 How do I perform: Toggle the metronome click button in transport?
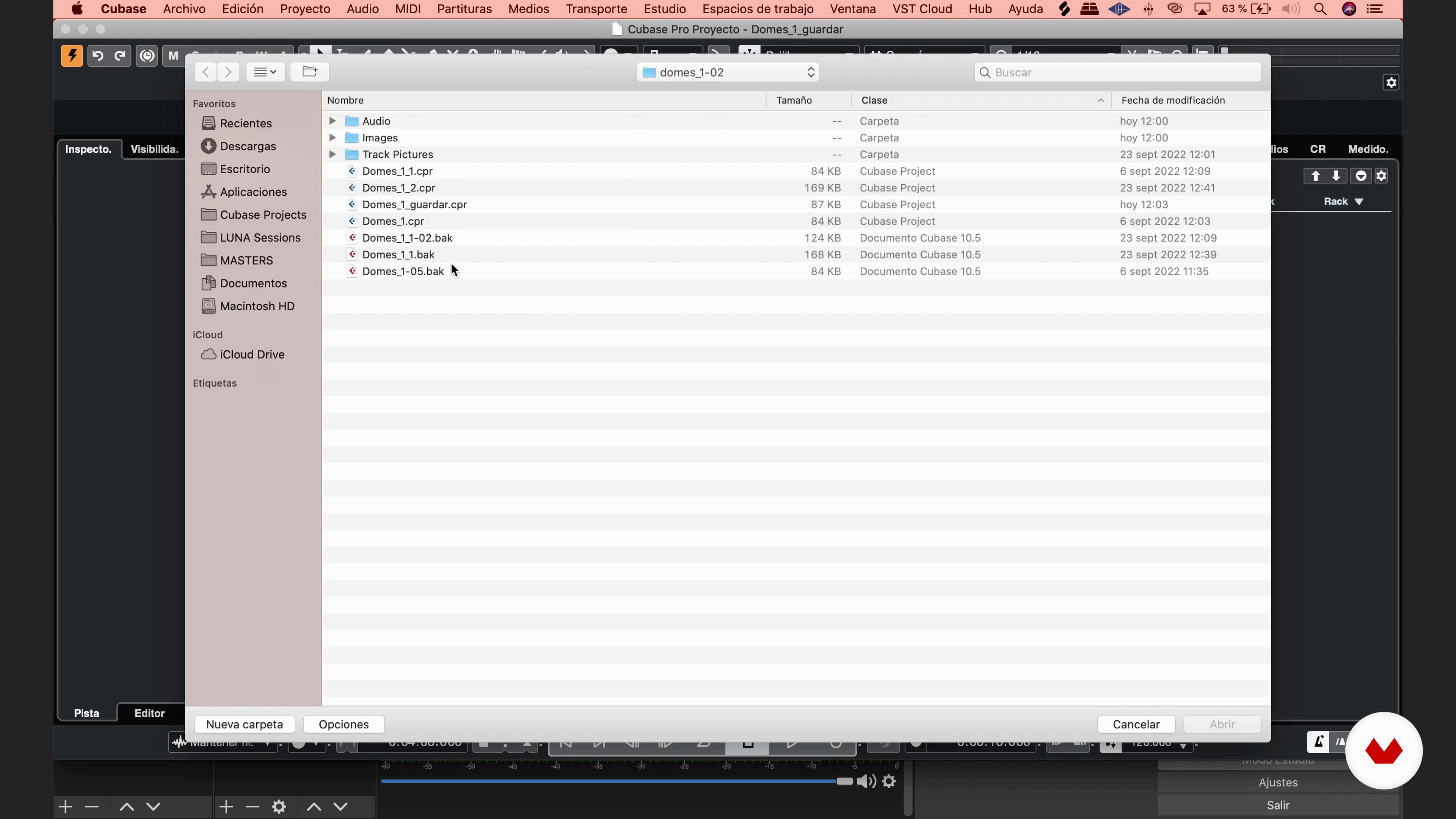coord(1318,742)
